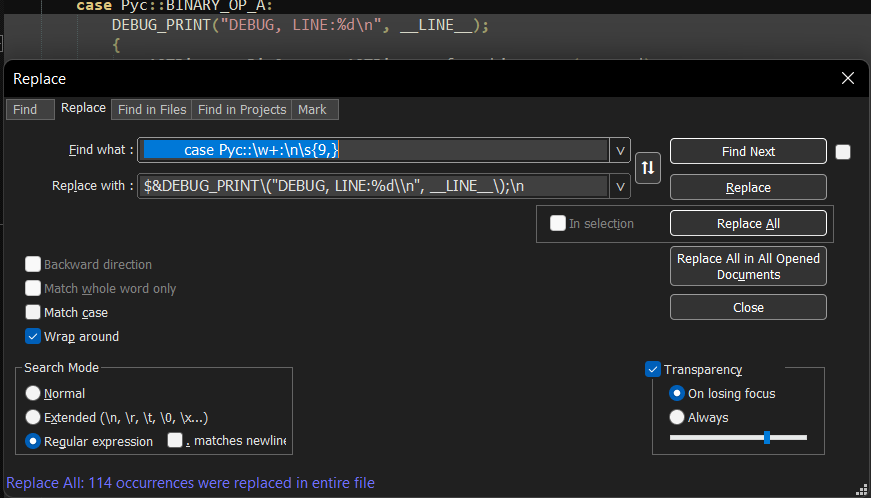
Task: Expand the Find what history dropdown
Action: point(620,150)
